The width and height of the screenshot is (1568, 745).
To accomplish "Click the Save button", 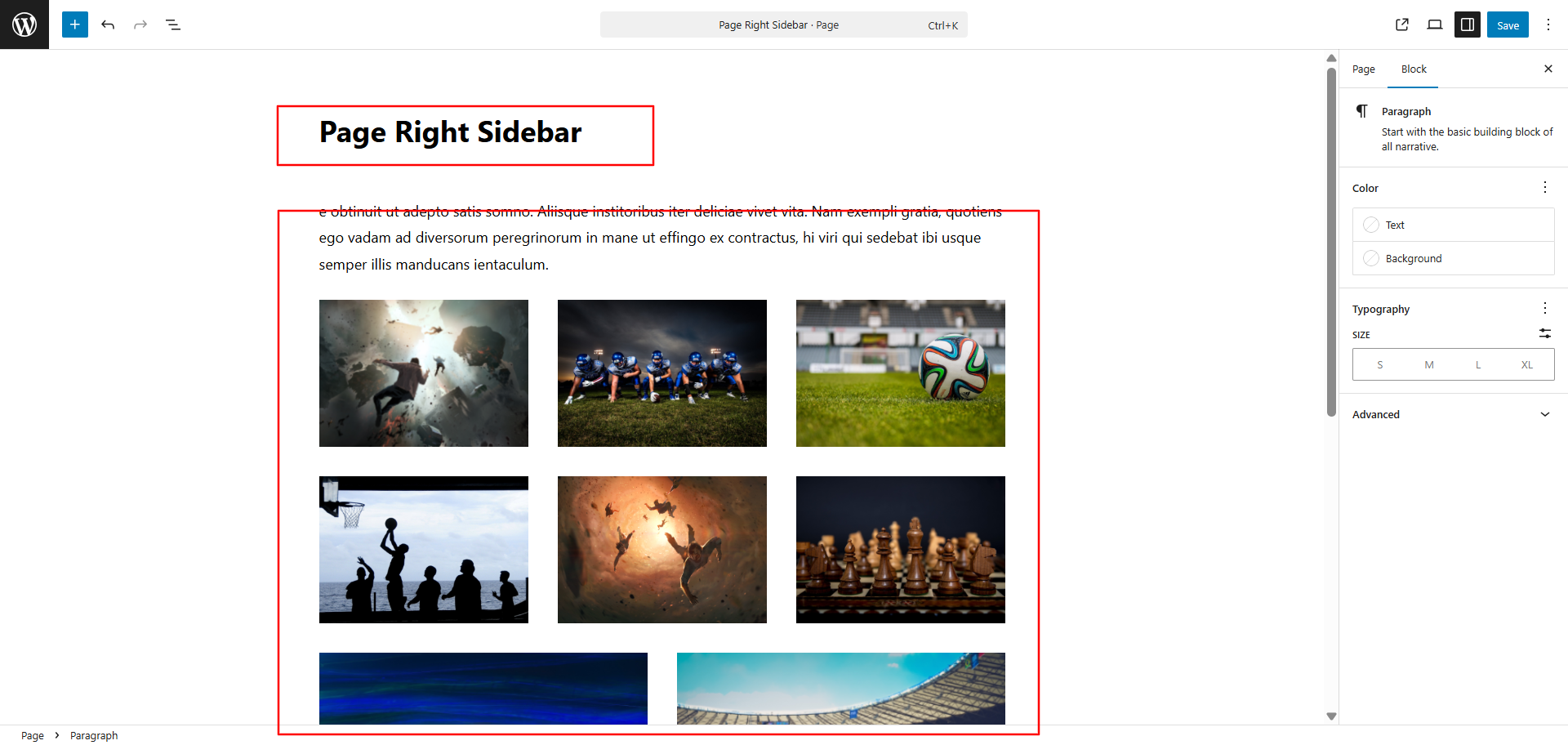I will pos(1508,25).
